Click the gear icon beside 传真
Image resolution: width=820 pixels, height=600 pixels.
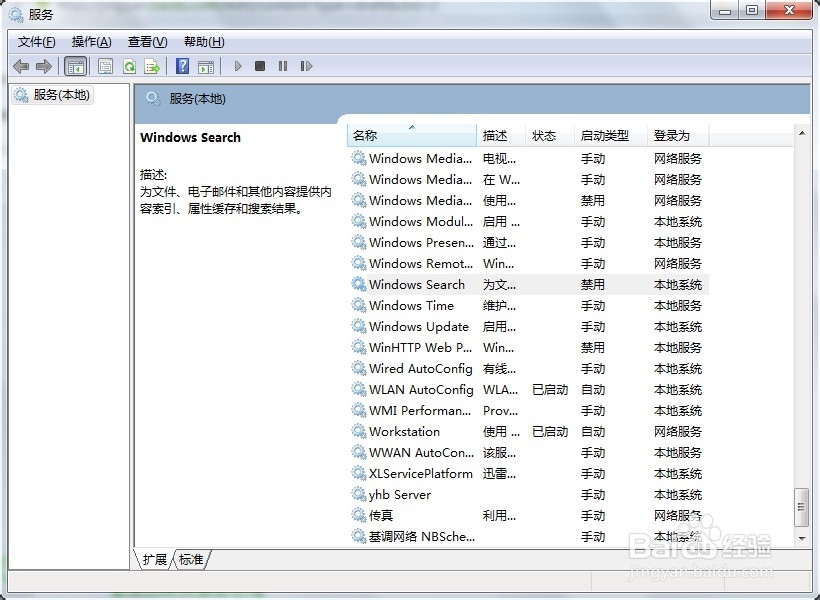[358, 515]
